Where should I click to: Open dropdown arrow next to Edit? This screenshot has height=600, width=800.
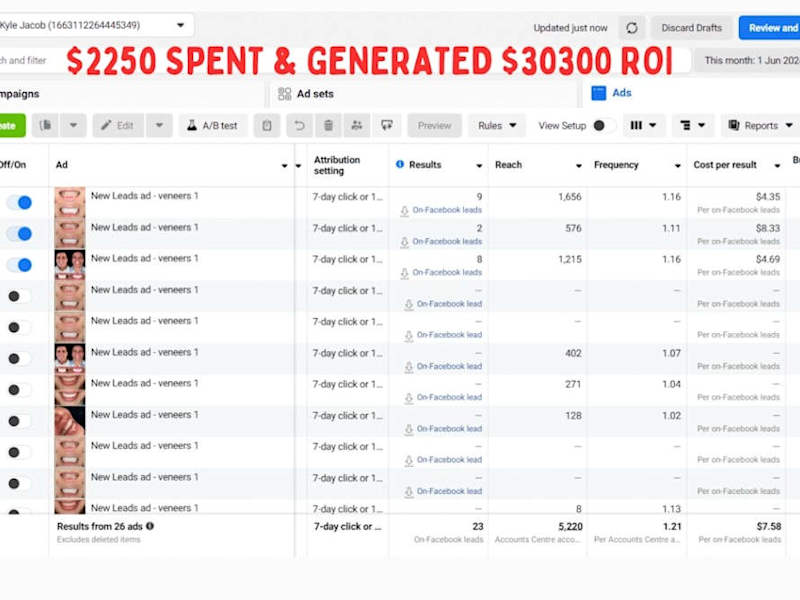[x=159, y=126]
